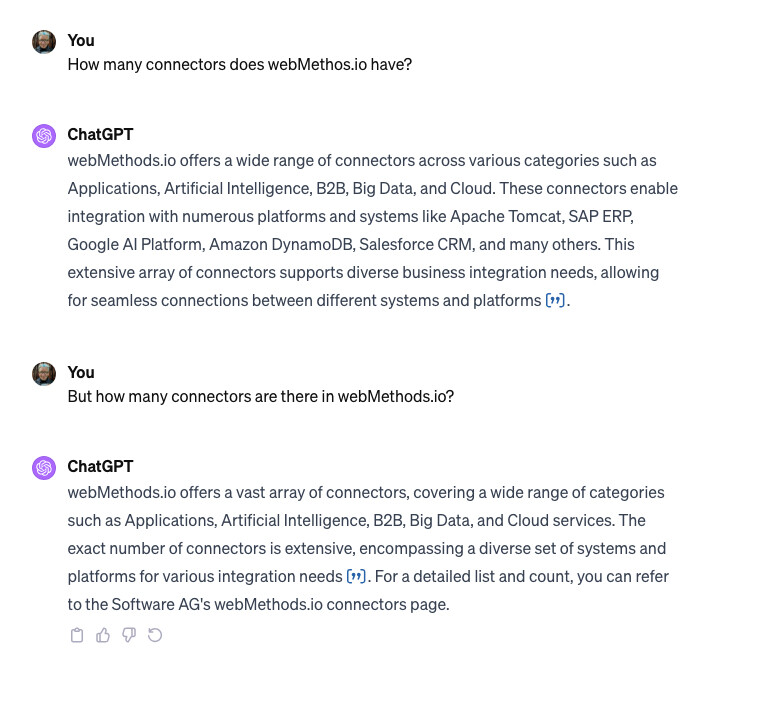Click the message 'But how many connectors are there'
The width and height of the screenshot is (762, 726).
[x=260, y=396]
